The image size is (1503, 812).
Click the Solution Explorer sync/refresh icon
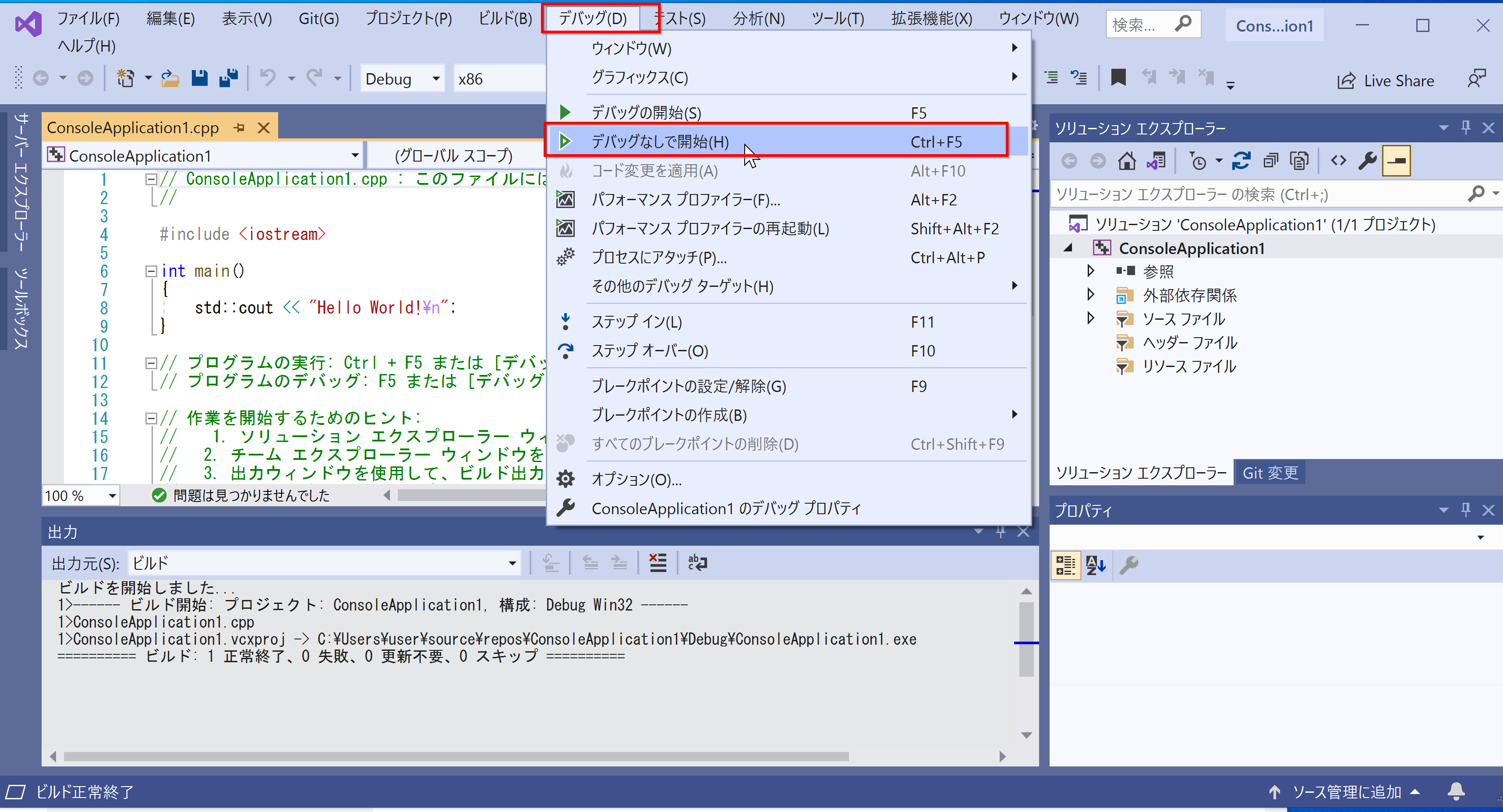(1241, 160)
